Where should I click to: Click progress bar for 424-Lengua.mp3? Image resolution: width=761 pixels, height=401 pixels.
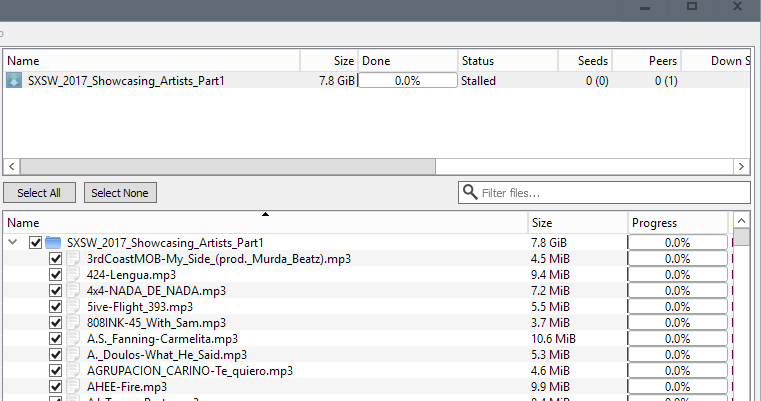[x=678, y=275]
